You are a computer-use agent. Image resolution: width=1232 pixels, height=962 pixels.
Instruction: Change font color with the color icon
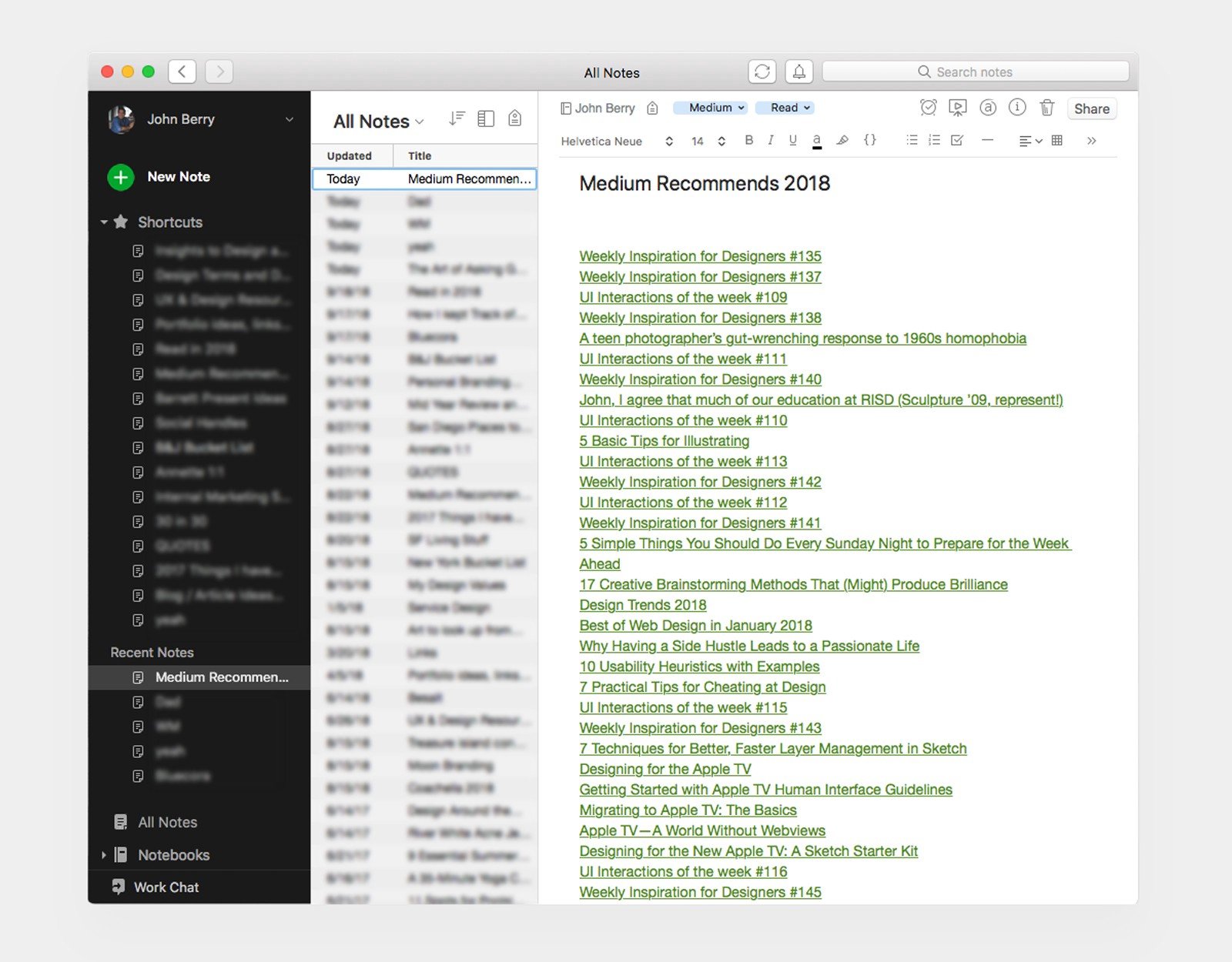click(x=817, y=141)
